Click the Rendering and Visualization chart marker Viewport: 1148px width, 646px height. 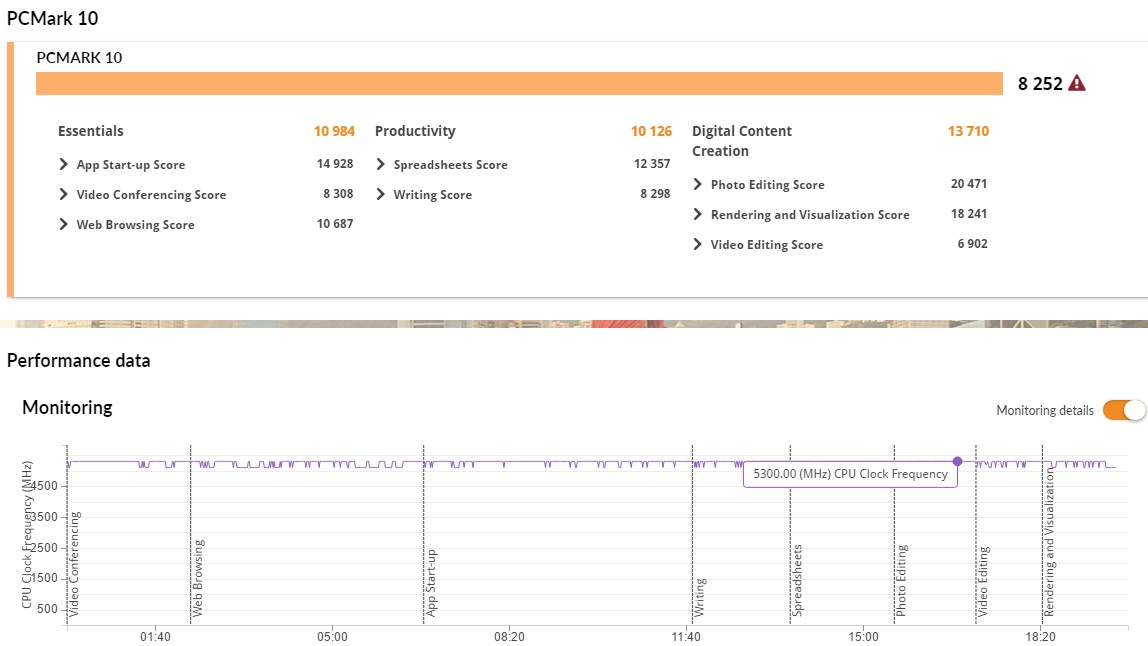click(x=1049, y=543)
